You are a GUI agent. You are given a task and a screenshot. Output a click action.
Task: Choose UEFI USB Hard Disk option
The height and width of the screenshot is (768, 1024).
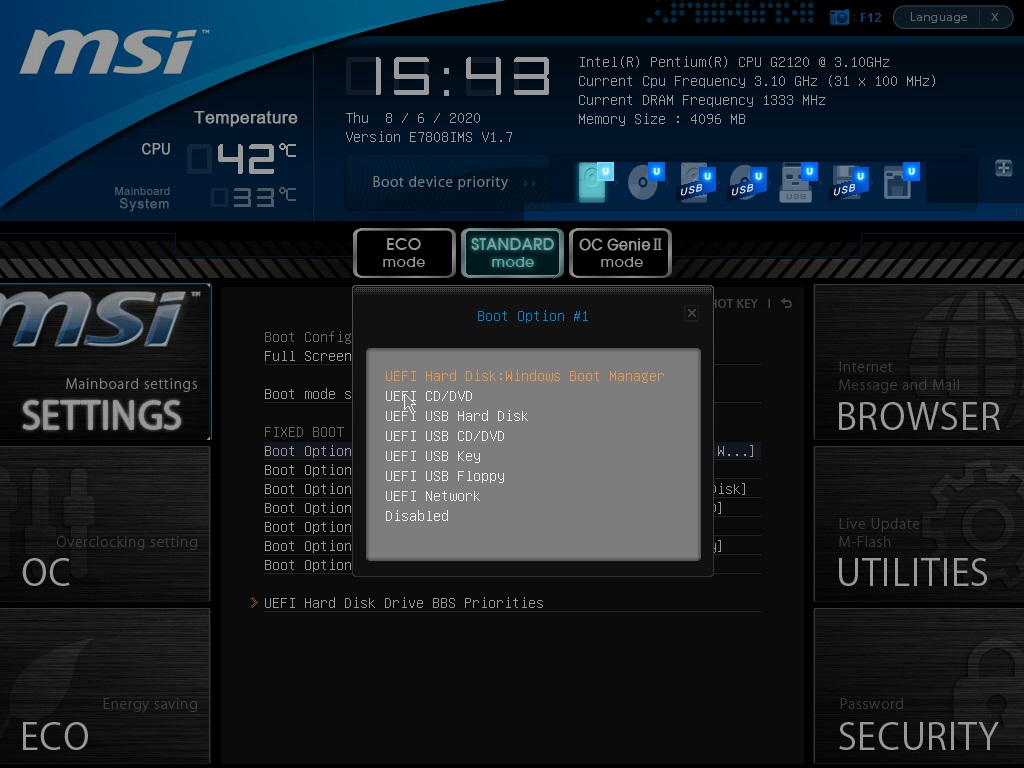pyautogui.click(x=456, y=416)
